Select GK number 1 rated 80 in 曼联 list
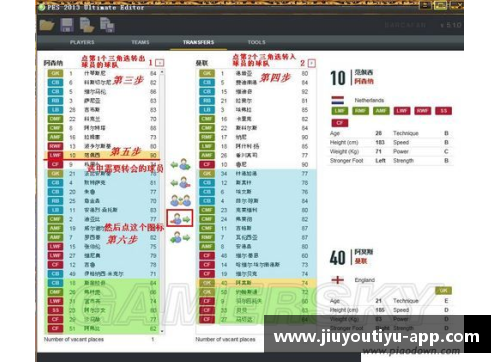 pos(256,73)
